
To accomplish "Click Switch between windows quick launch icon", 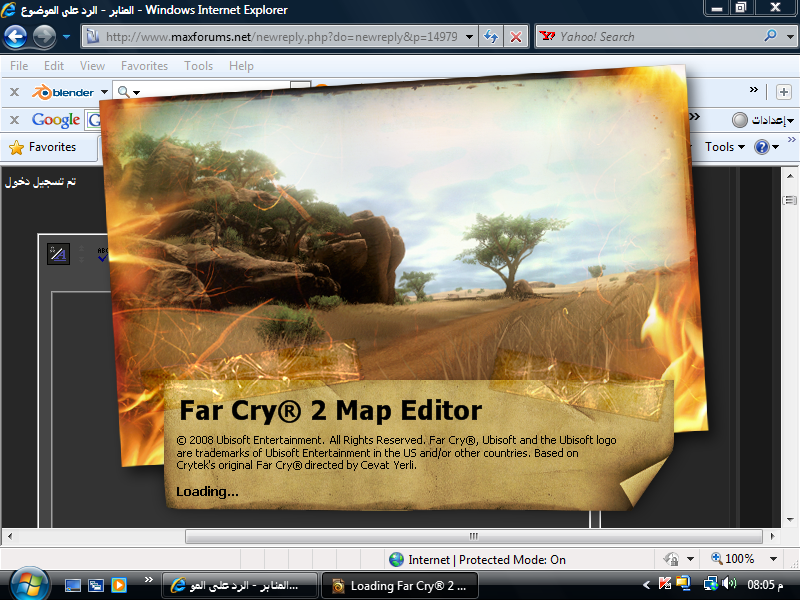I will coord(96,585).
